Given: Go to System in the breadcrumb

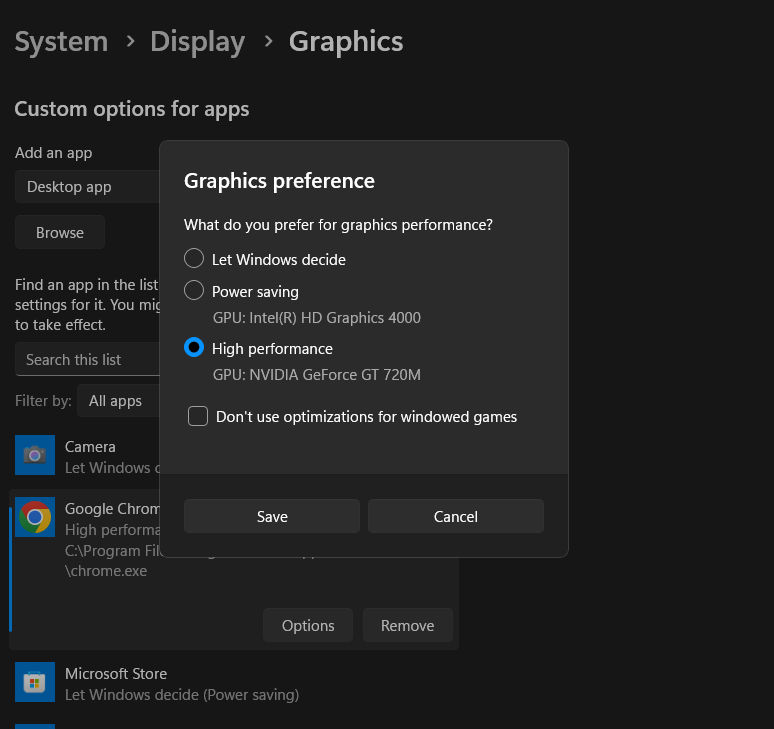Looking at the screenshot, I should pos(61,41).
